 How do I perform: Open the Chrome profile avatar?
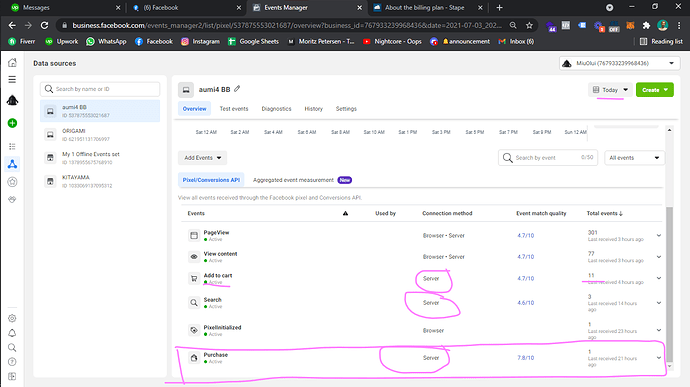click(x=662, y=26)
